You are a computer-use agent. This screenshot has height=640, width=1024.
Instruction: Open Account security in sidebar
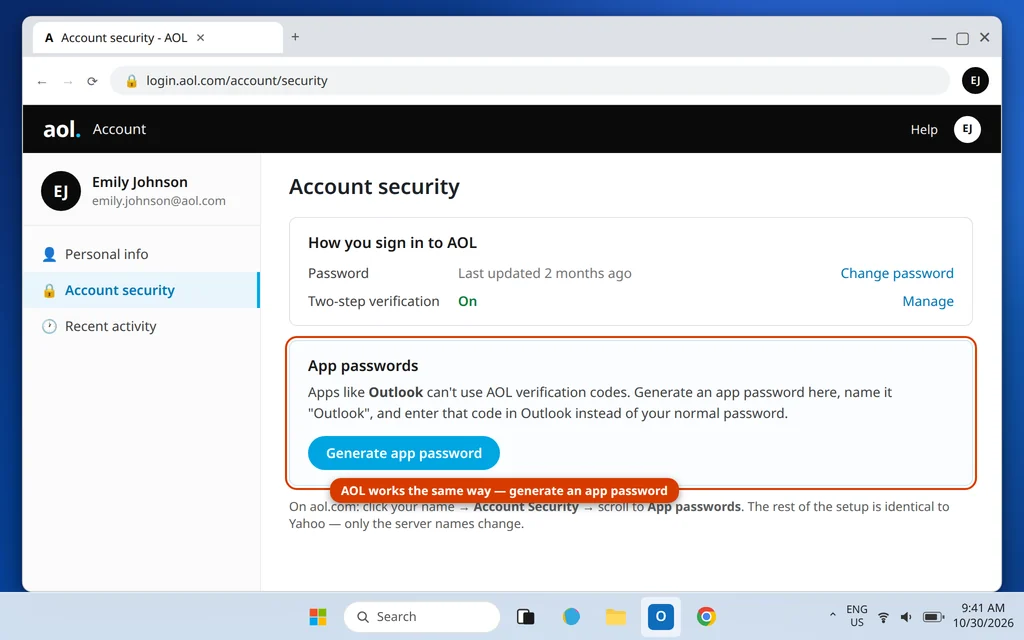142,290
